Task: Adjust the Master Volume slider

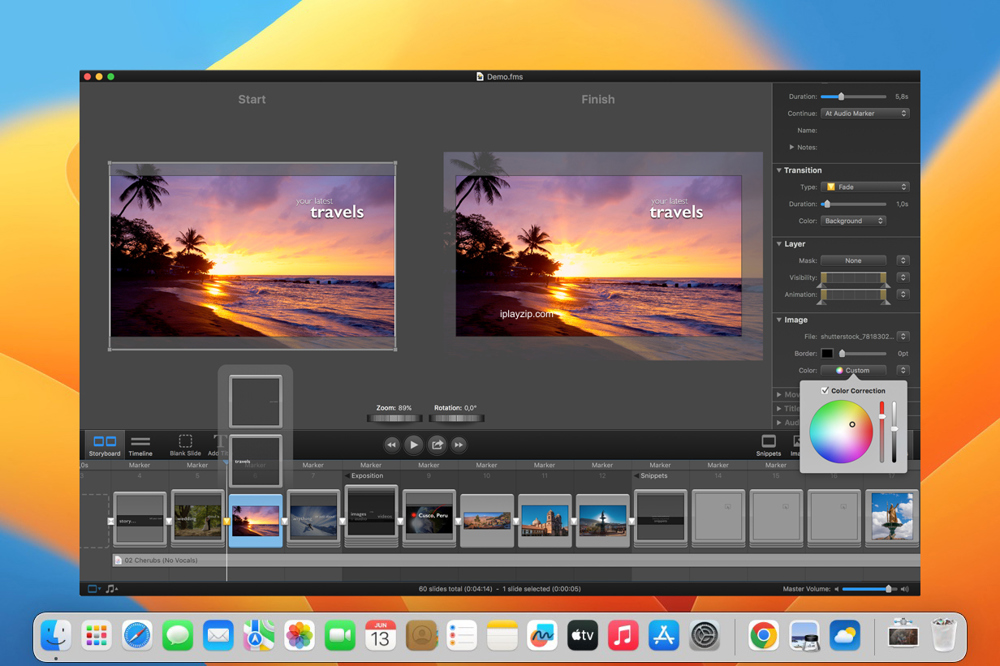Action: point(869,589)
